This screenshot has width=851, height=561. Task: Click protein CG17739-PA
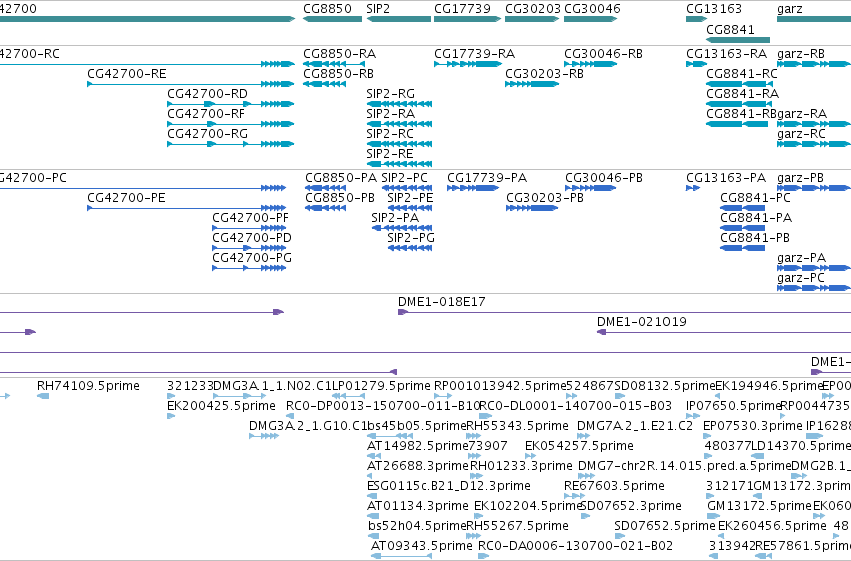coord(473,188)
